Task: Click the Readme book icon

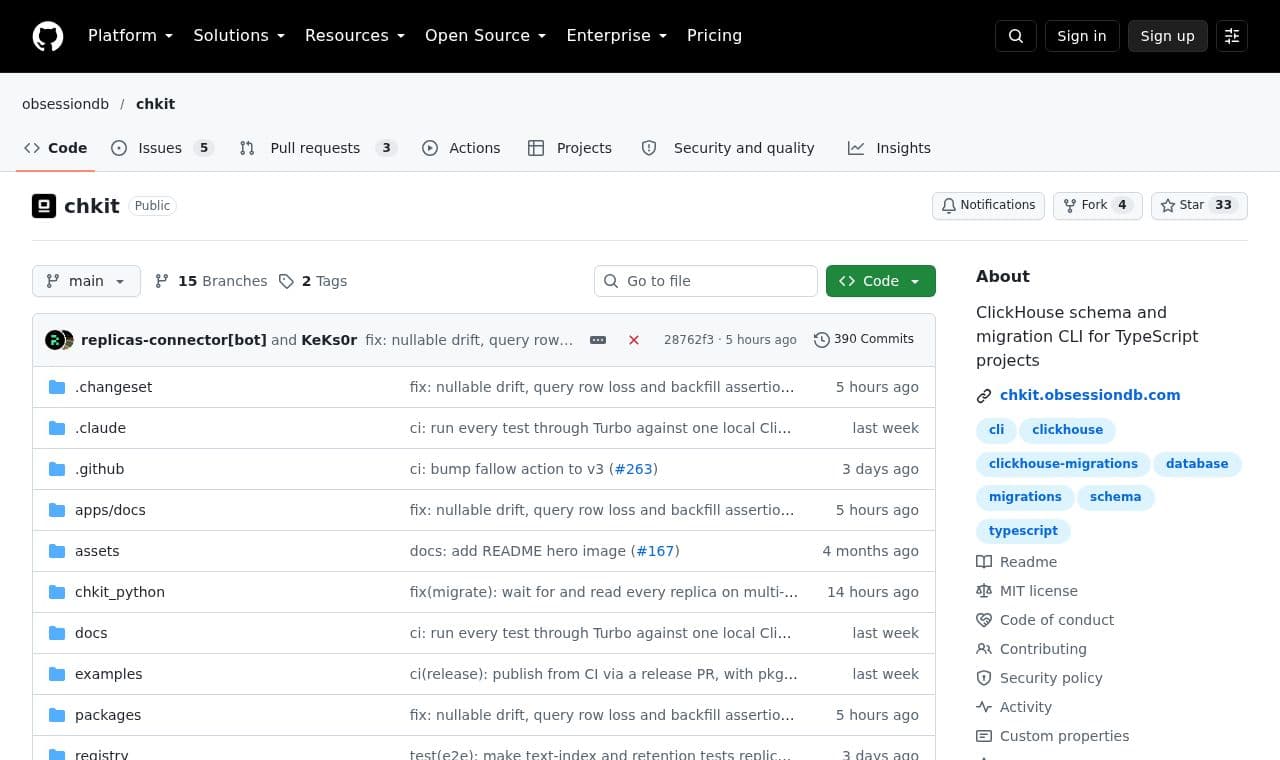Action: pos(984,562)
